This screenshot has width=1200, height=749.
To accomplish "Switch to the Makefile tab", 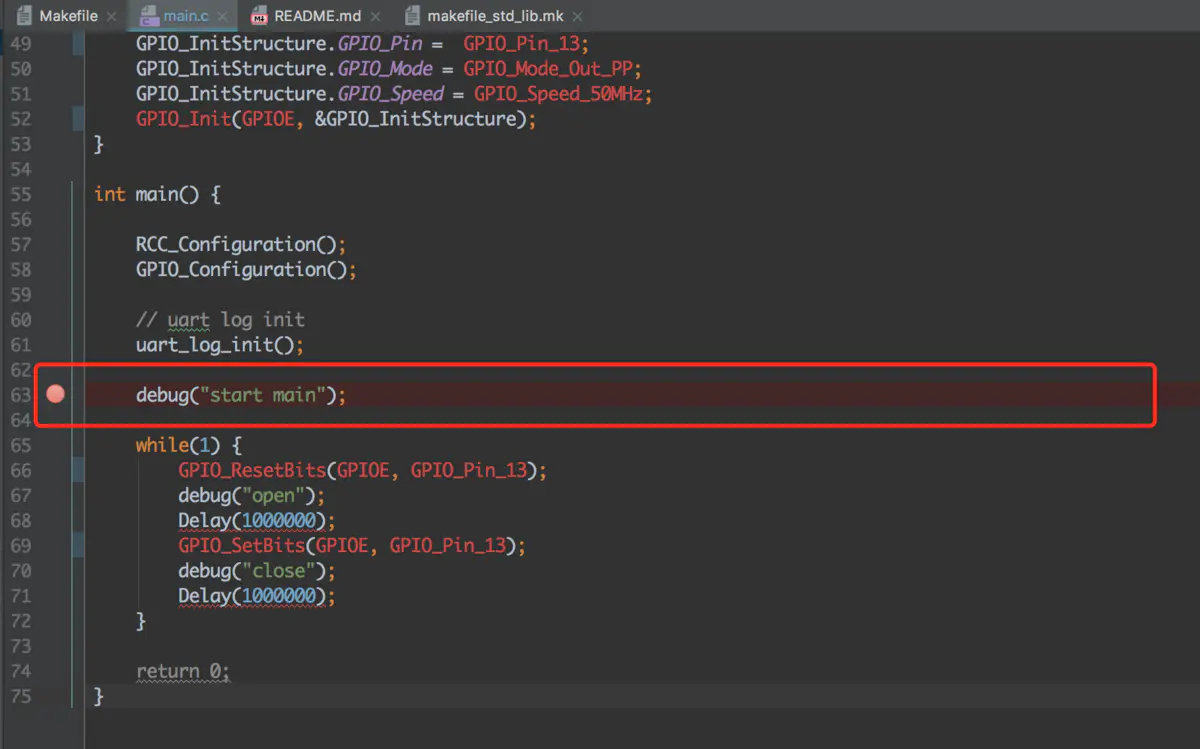I will click(x=58, y=16).
